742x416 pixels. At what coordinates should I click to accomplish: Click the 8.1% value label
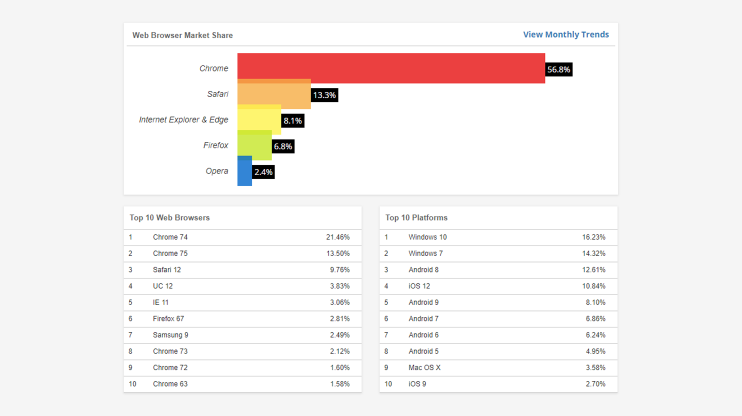[x=292, y=121]
